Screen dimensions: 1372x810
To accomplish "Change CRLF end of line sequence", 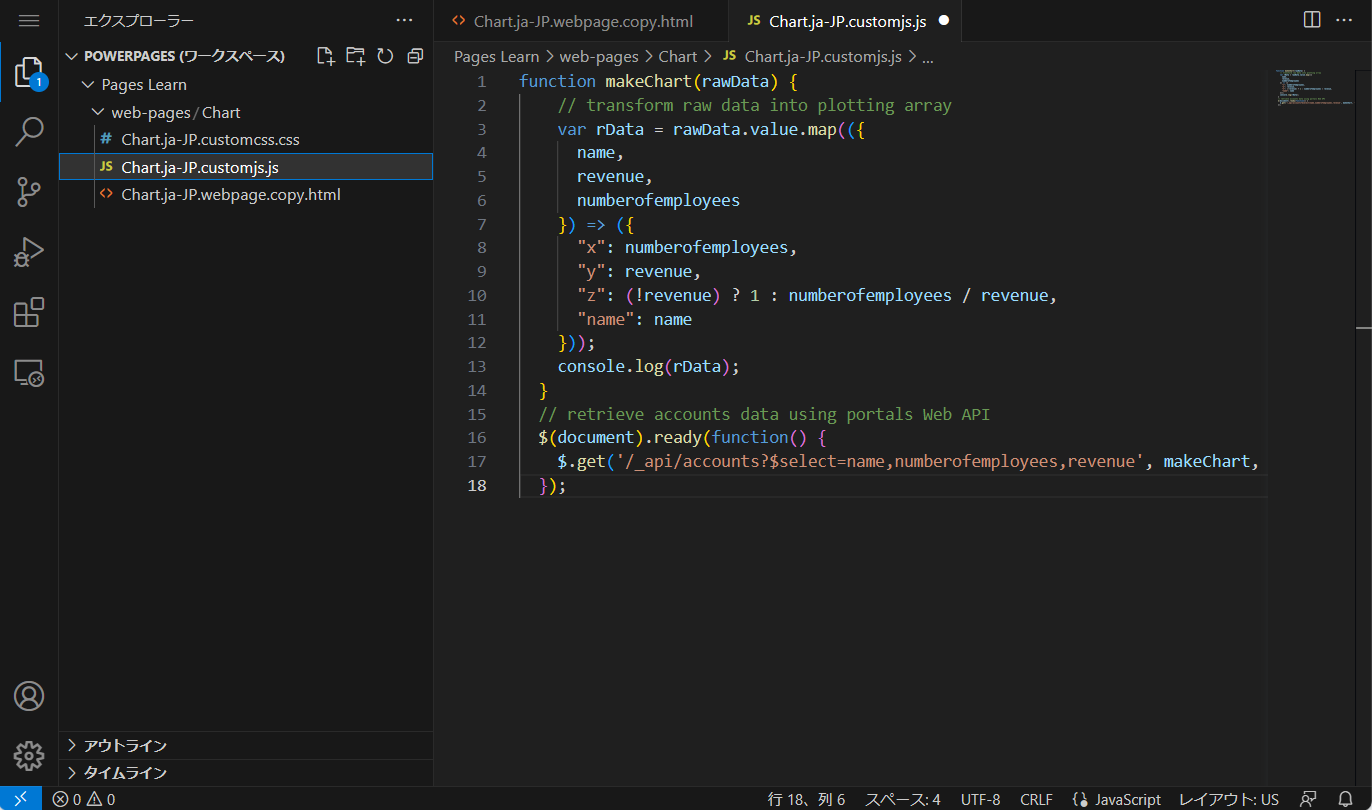I will click(1036, 799).
